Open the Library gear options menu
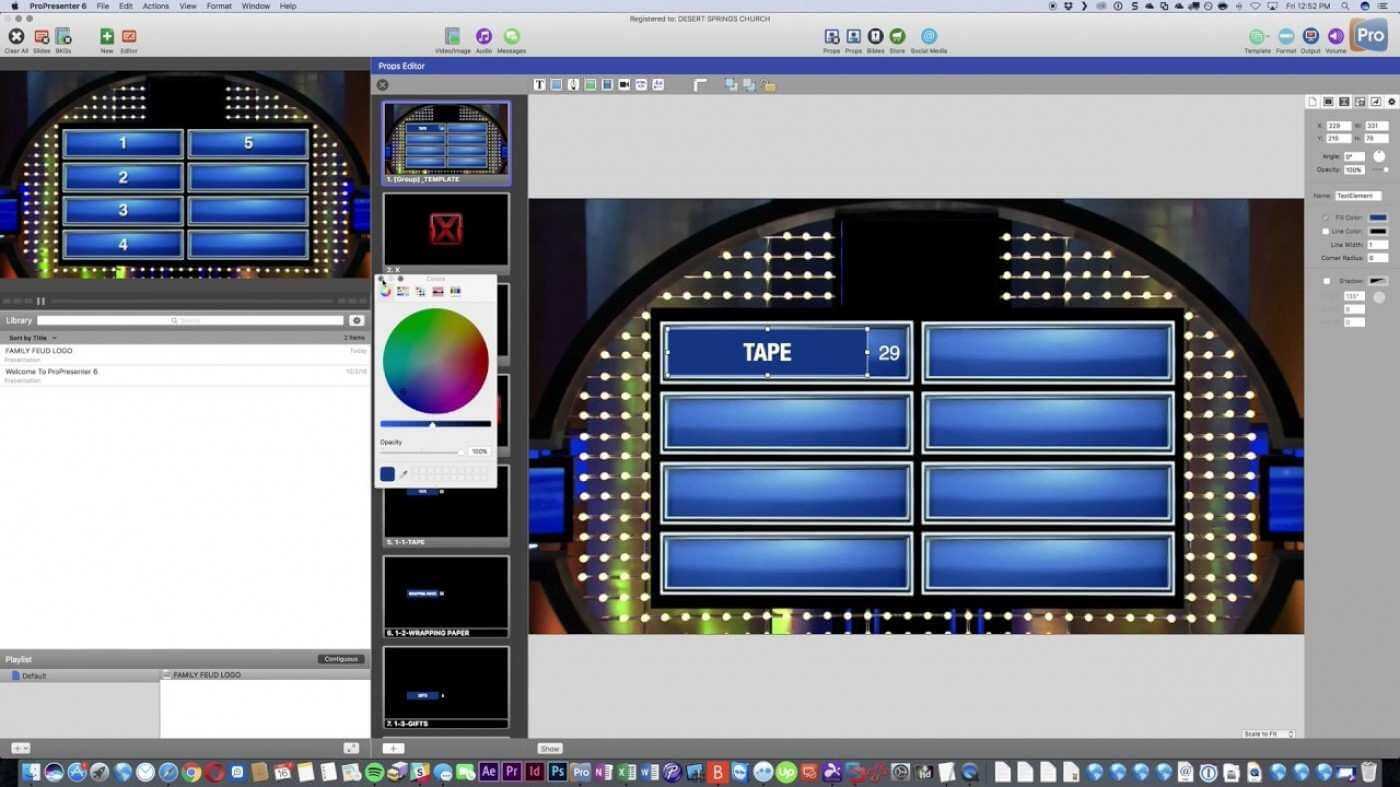The image size is (1400, 787). click(x=356, y=320)
